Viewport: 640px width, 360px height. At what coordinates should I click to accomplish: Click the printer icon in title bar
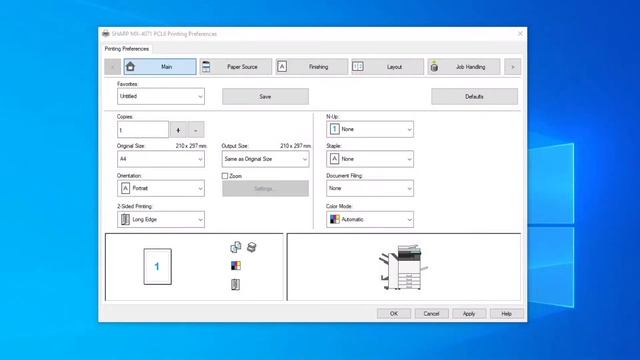coord(106,33)
